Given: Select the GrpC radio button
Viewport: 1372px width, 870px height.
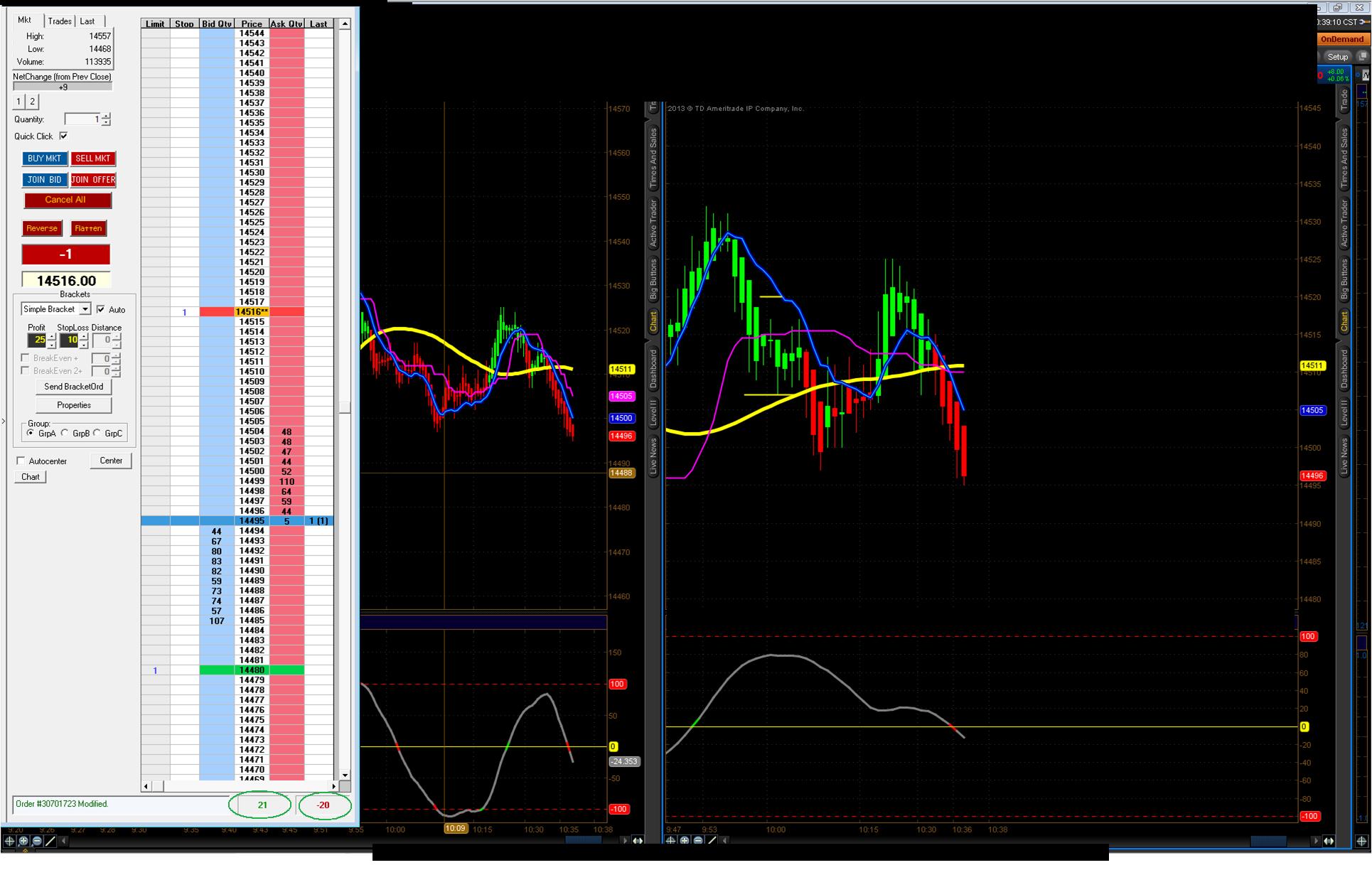Looking at the screenshot, I should click(97, 433).
